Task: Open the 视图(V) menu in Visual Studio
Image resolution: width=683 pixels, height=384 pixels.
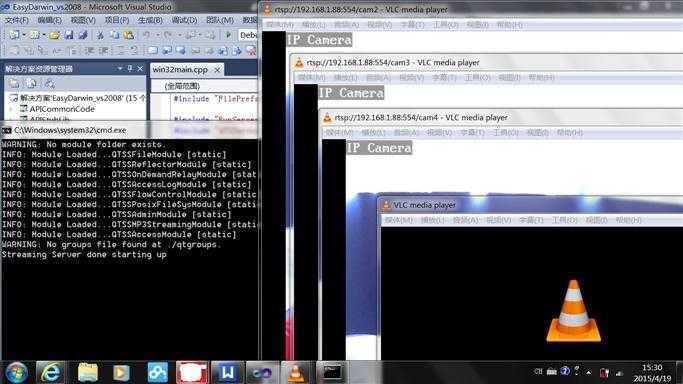Action: [83, 20]
